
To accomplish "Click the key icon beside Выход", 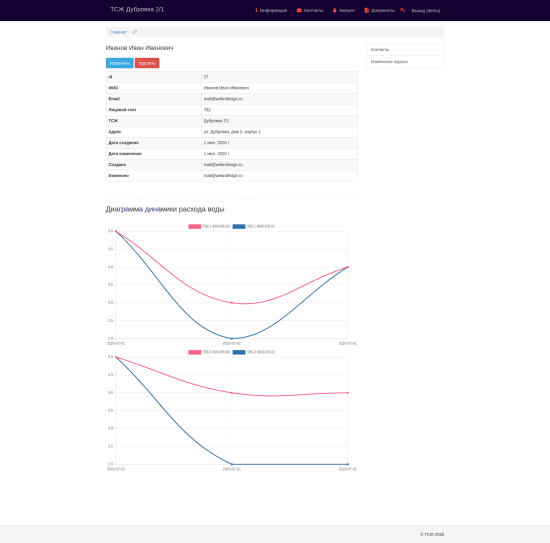I will coord(402,10).
